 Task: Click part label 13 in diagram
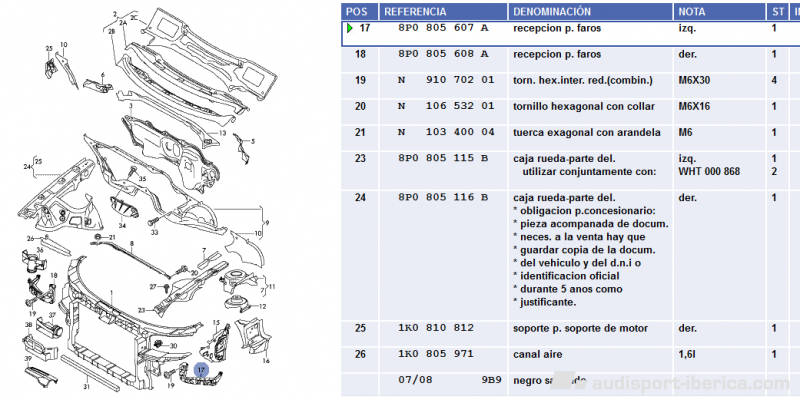click(x=222, y=133)
